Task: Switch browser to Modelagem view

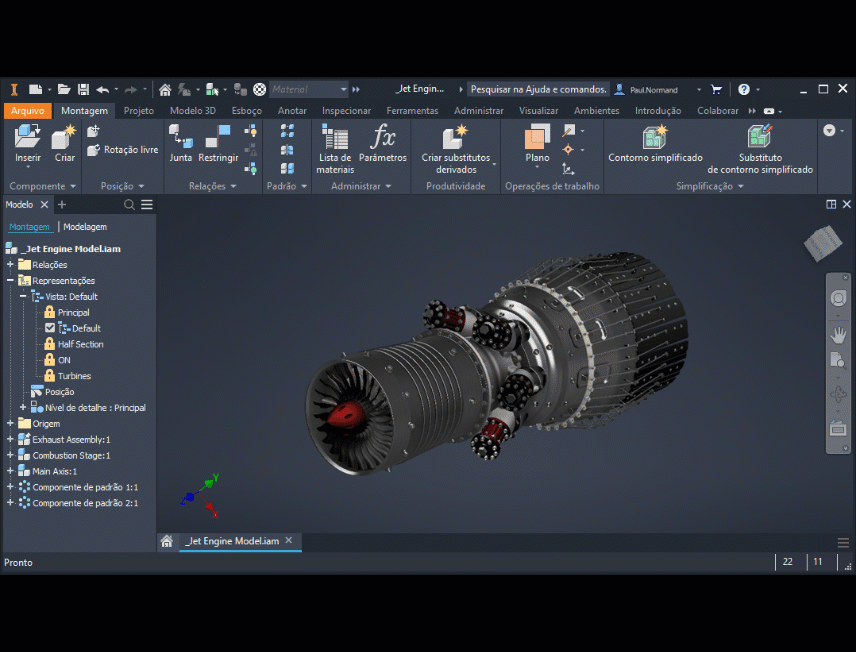Action: pos(85,227)
